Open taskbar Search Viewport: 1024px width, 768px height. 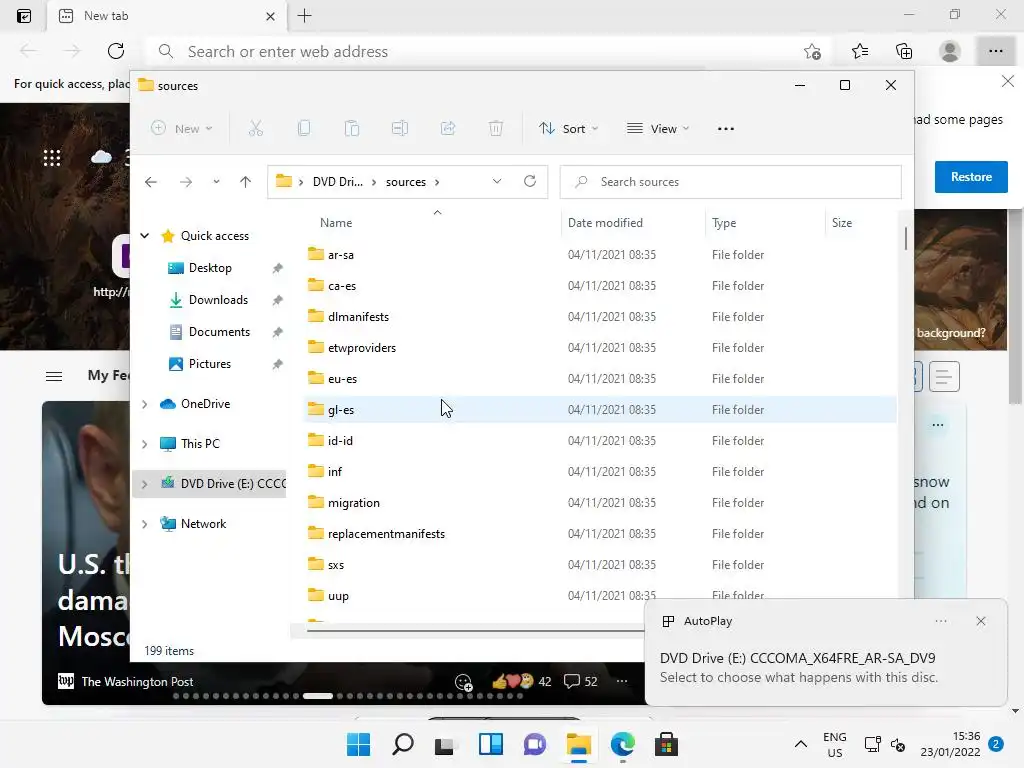pyautogui.click(x=403, y=744)
